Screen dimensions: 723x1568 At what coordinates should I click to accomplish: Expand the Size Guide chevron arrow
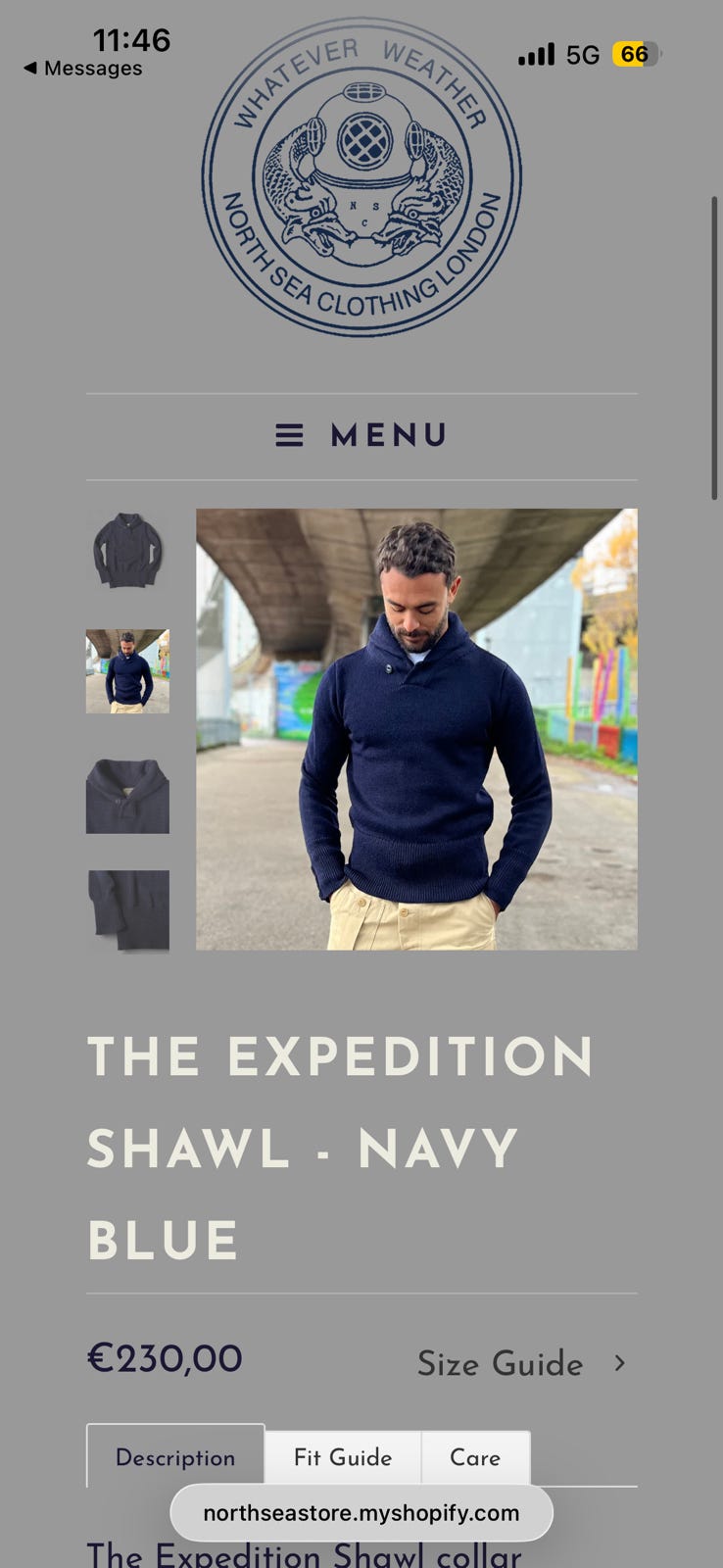point(619,1363)
